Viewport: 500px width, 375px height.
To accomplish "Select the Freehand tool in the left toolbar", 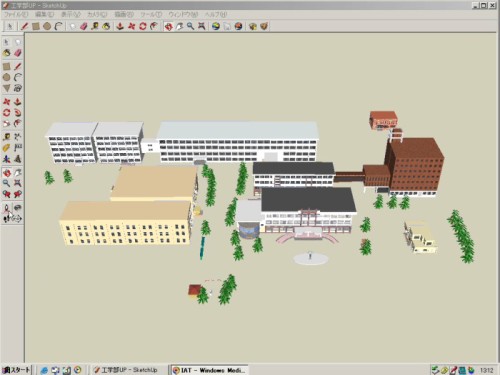I will [x=18, y=88].
